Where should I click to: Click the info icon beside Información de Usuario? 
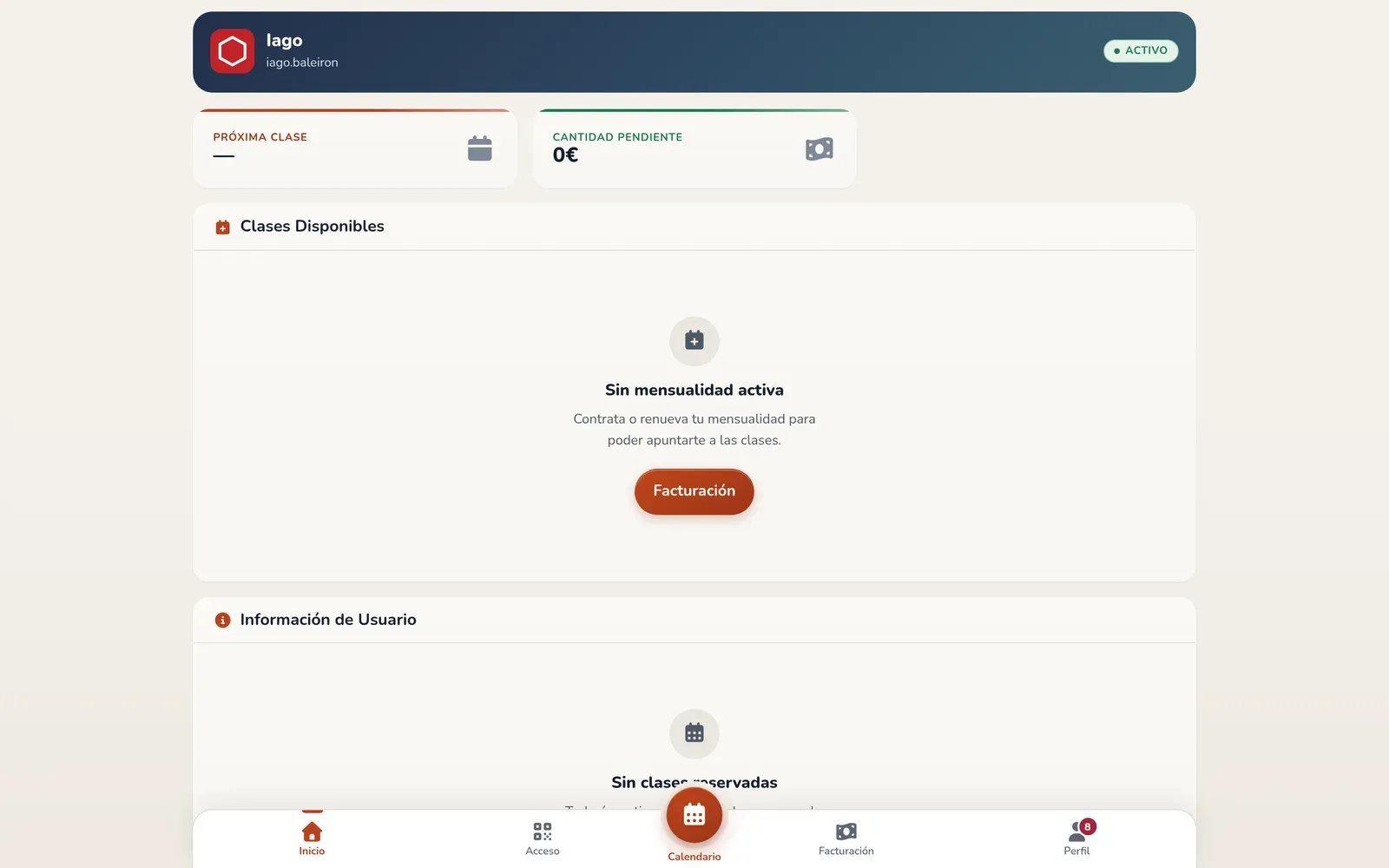(222, 620)
